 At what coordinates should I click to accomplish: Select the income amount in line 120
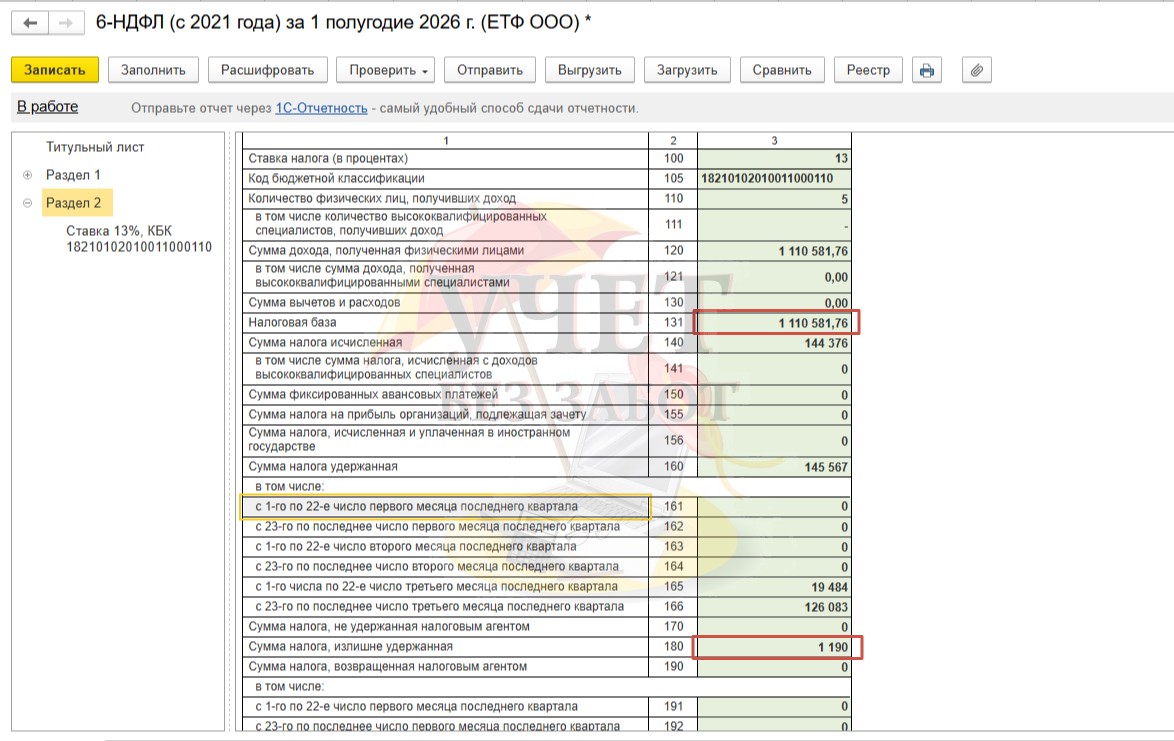(774, 251)
